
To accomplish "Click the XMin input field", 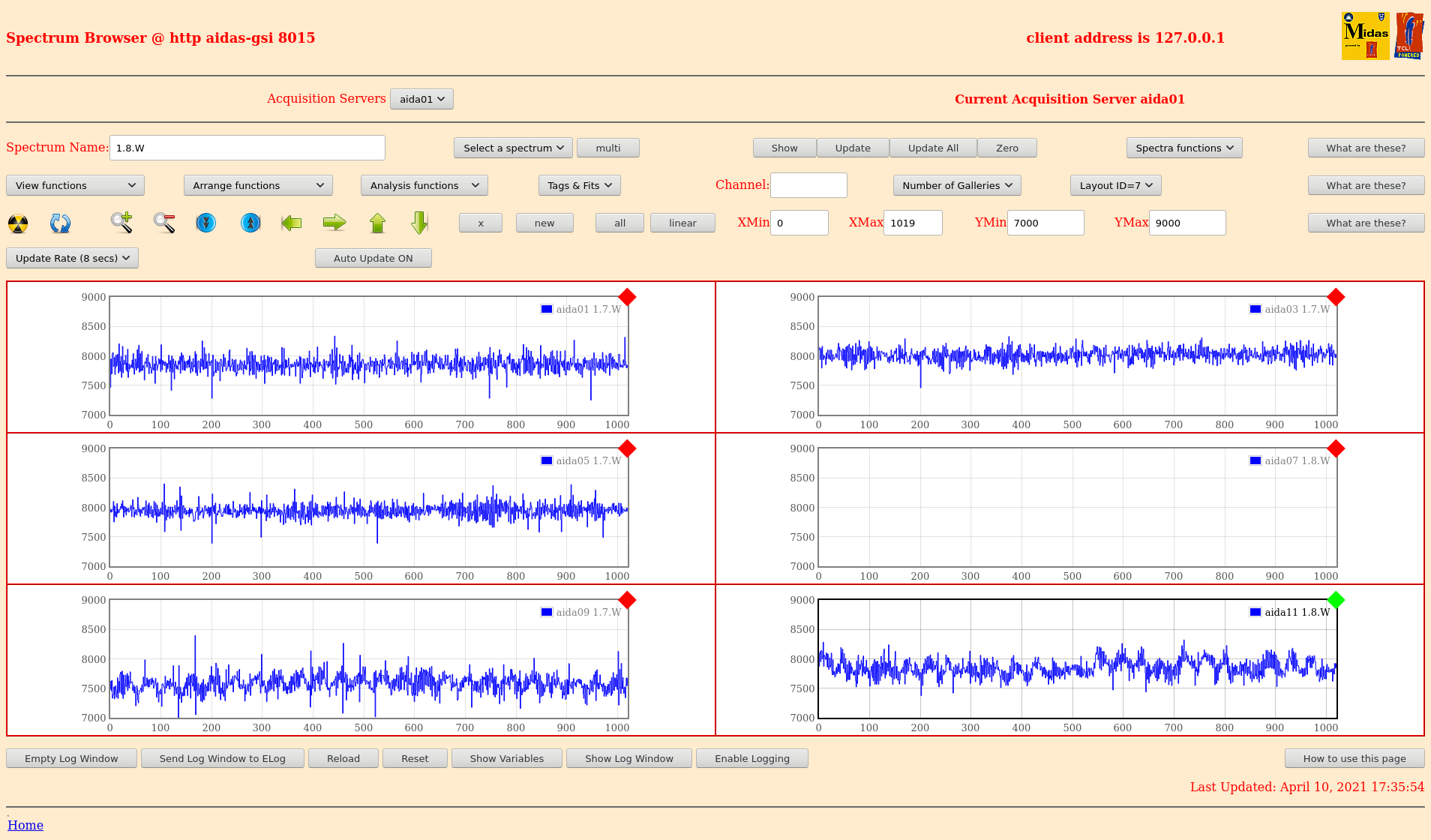I will 799,223.
